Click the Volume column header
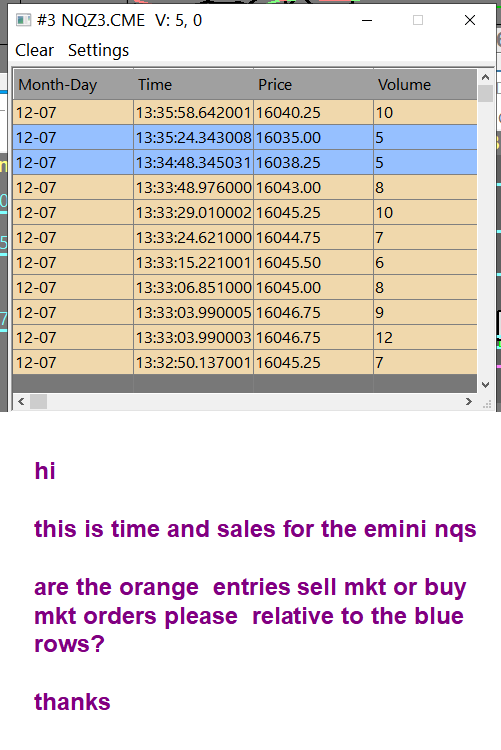The width and height of the screenshot is (501, 750). click(425, 85)
